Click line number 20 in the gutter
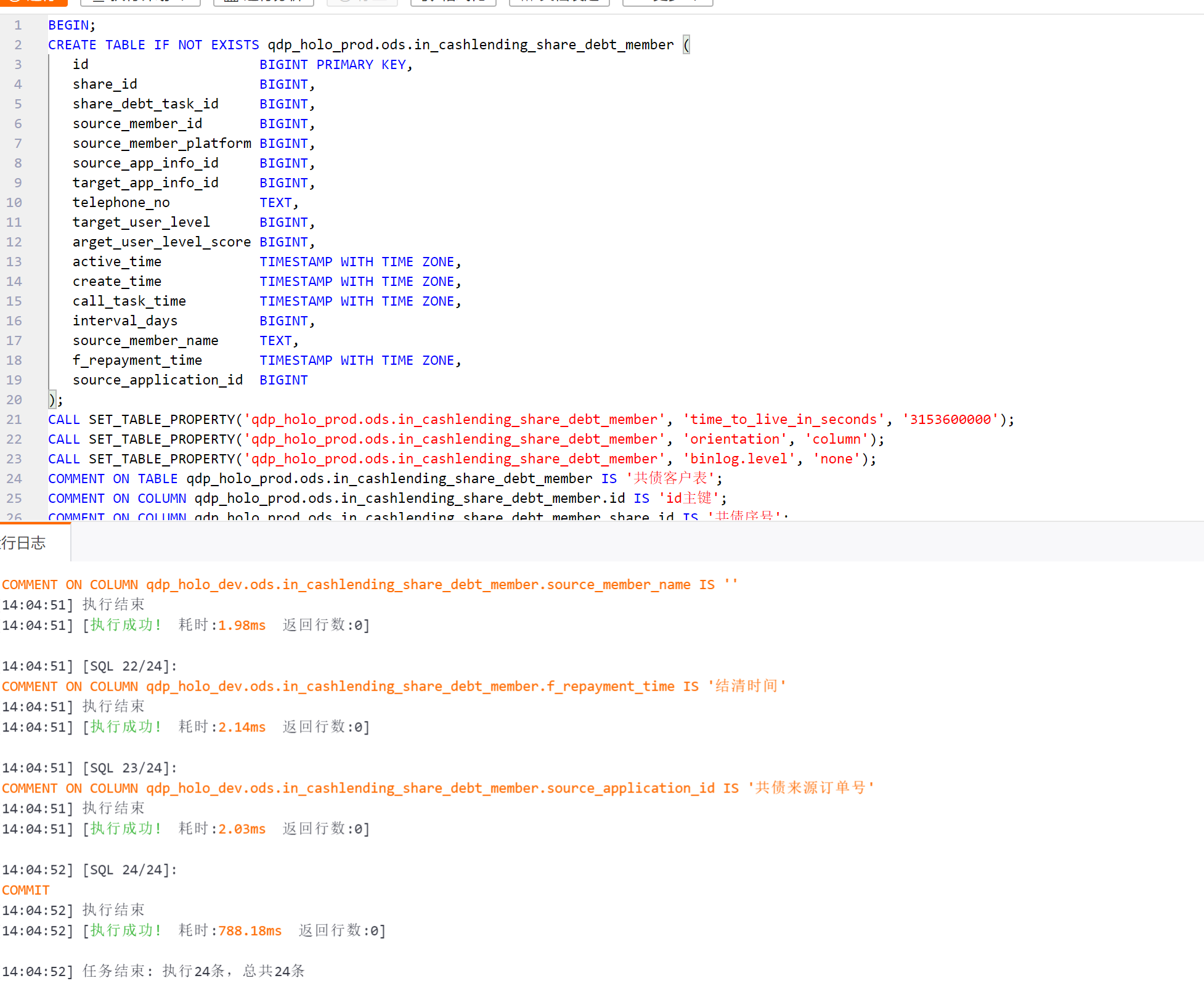 [14, 400]
